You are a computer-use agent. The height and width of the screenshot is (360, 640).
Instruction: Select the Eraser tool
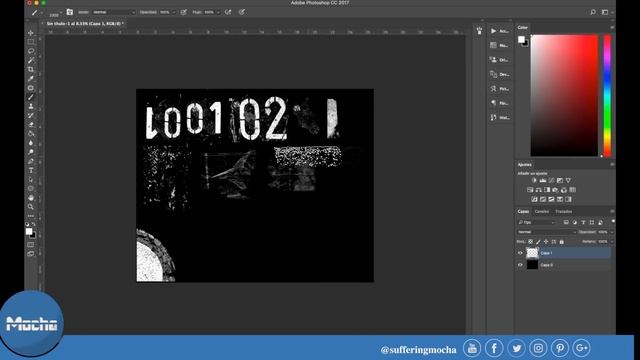tap(31, 124)
